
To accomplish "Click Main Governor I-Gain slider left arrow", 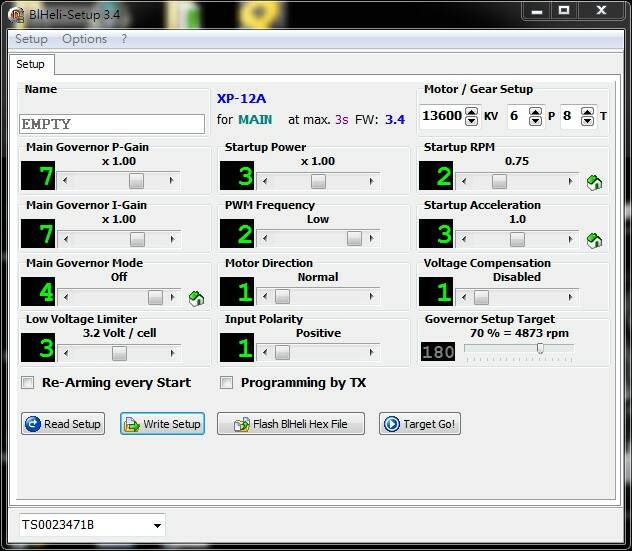I will pyautogui.click(x=65, y=239).
